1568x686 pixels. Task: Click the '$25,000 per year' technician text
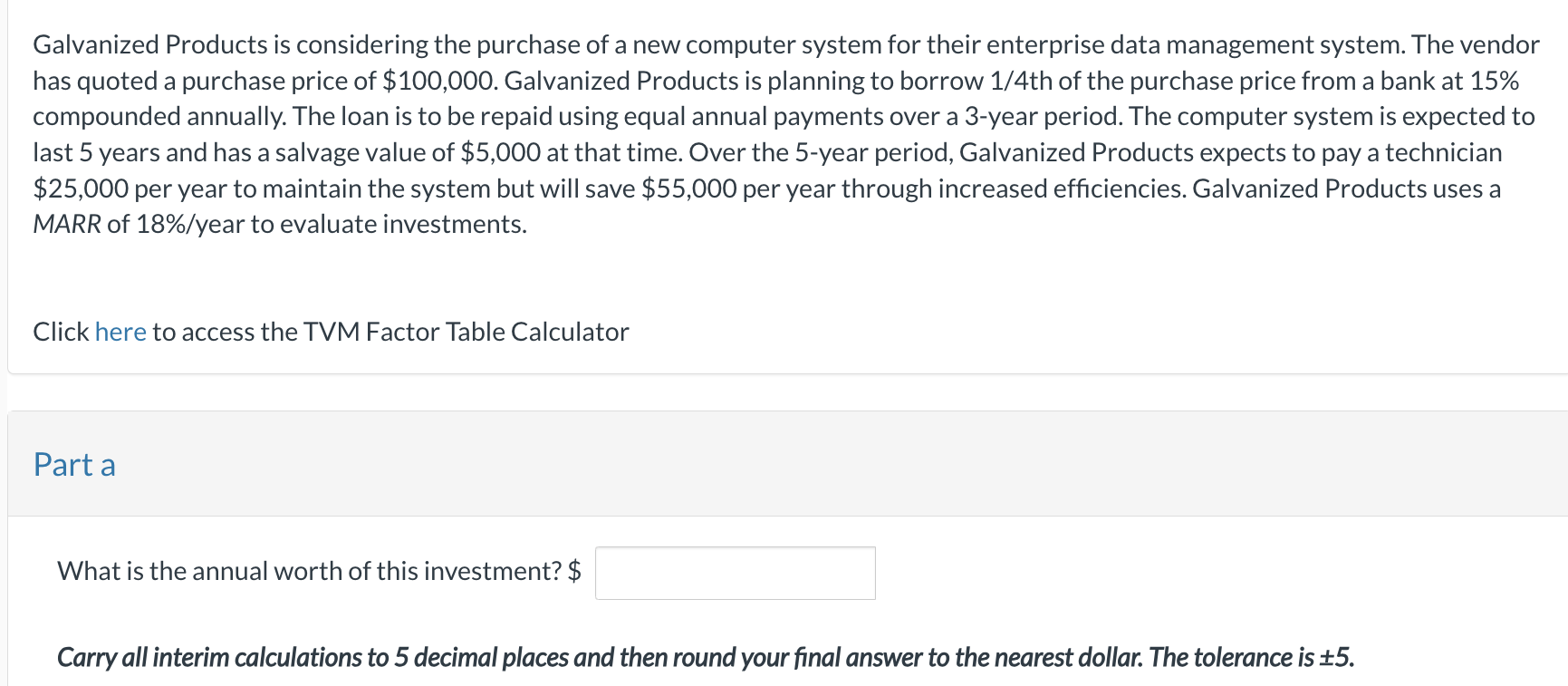click(130, 188)
